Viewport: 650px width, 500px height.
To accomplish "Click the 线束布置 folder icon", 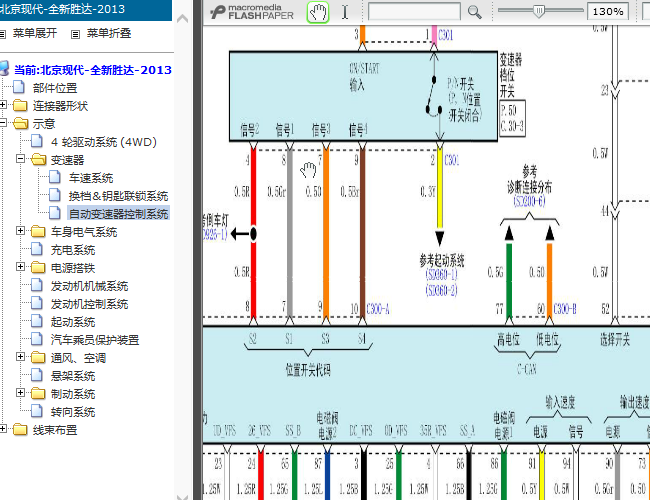I will 20,429.
